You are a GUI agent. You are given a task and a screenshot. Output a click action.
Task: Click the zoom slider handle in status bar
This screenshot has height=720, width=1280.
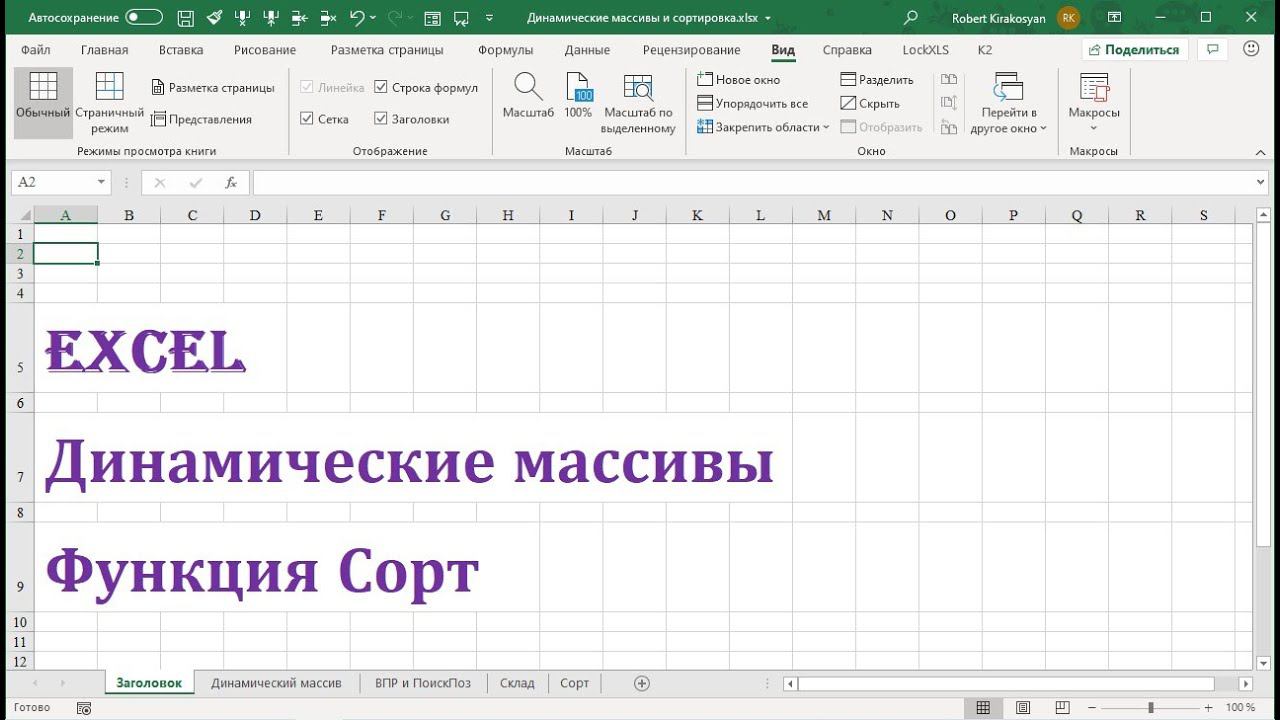(1150, 708)
